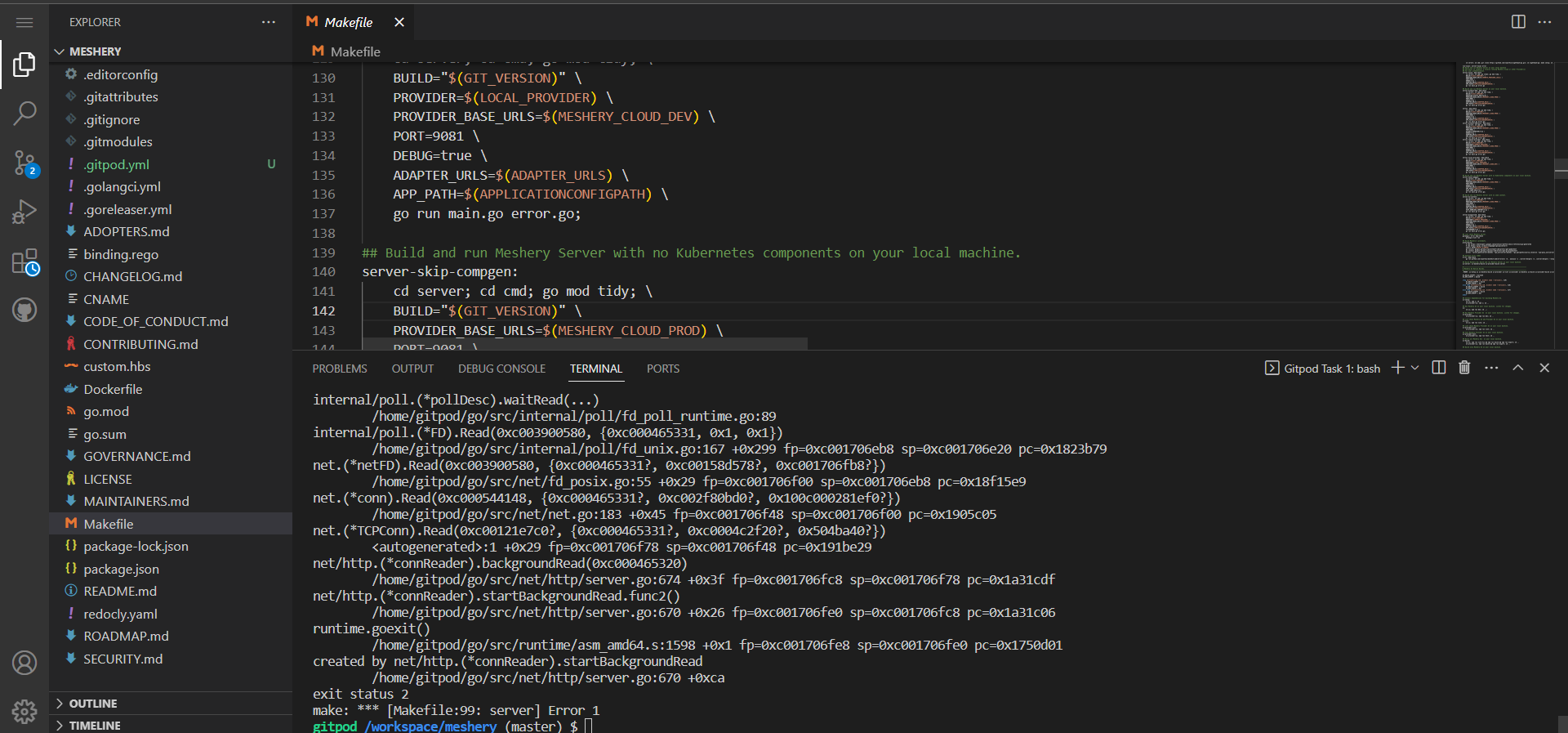1568x733 pixels.
Task: Open package-lock.json file
Action: pyautogui.click(x=171, y=546)
